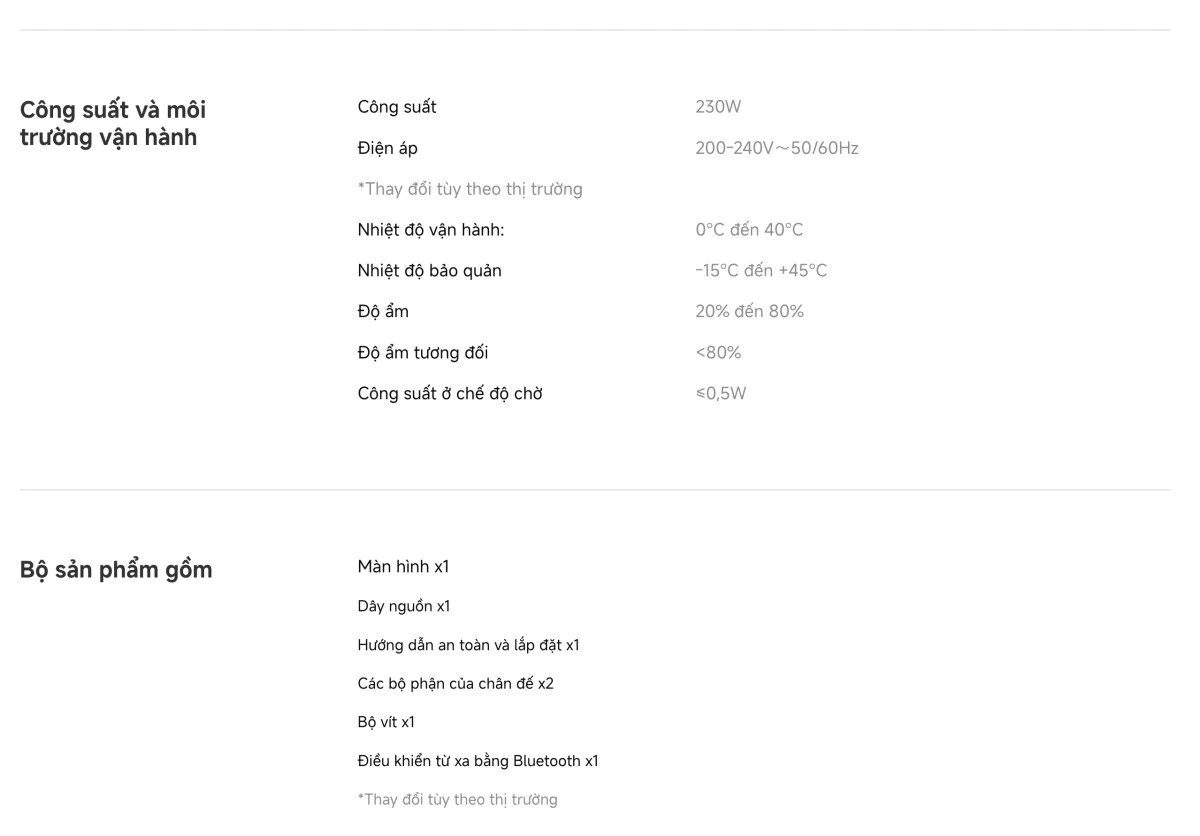The image size is (1200, 836).
Task: Click the 'Công suất và môi trường vận hành' heading
Action: pos(113,123)
